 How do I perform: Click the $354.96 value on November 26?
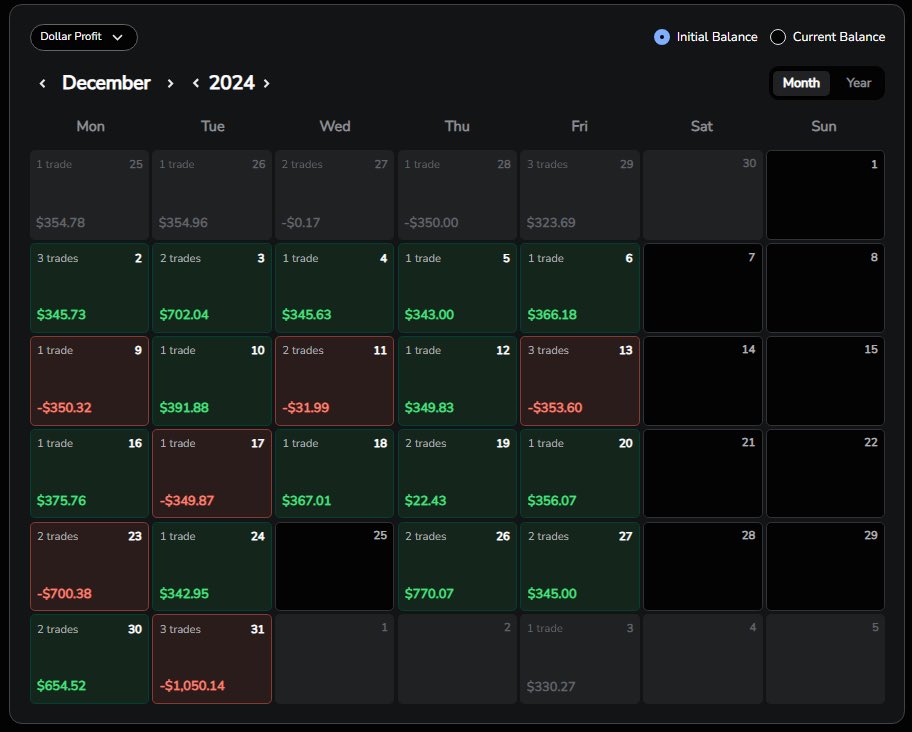click(x=183, y=223)
